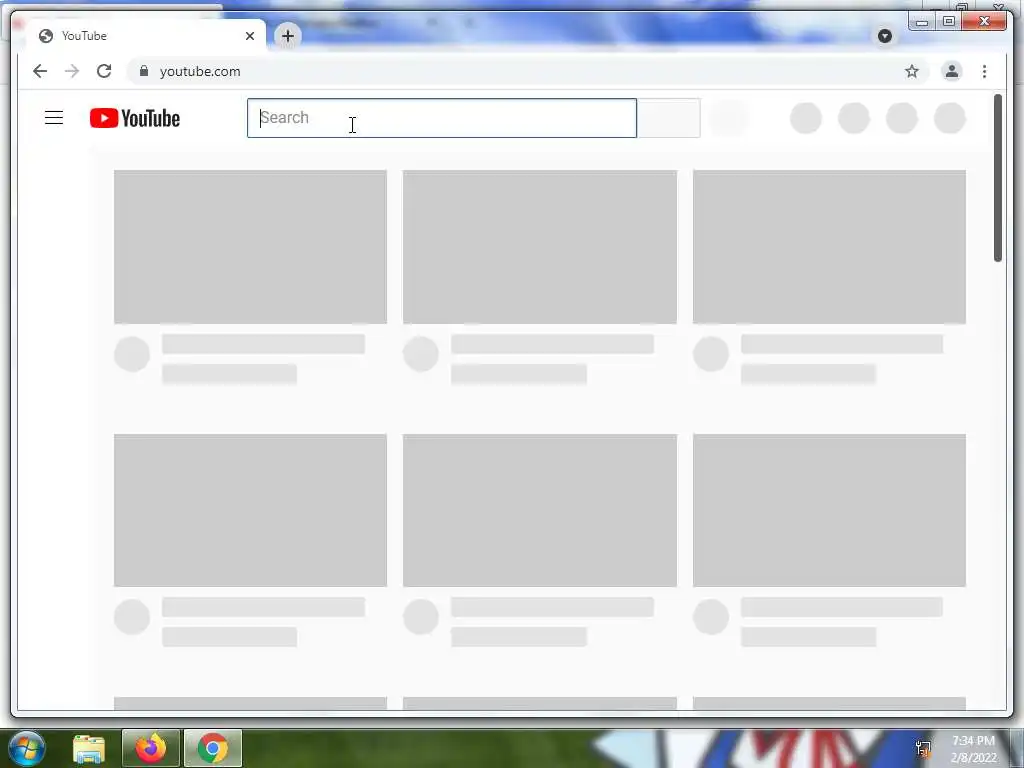Open the tab search dropdown arrow
Image resolution: width=1024 pixels, height=768 pixels.
885,36
